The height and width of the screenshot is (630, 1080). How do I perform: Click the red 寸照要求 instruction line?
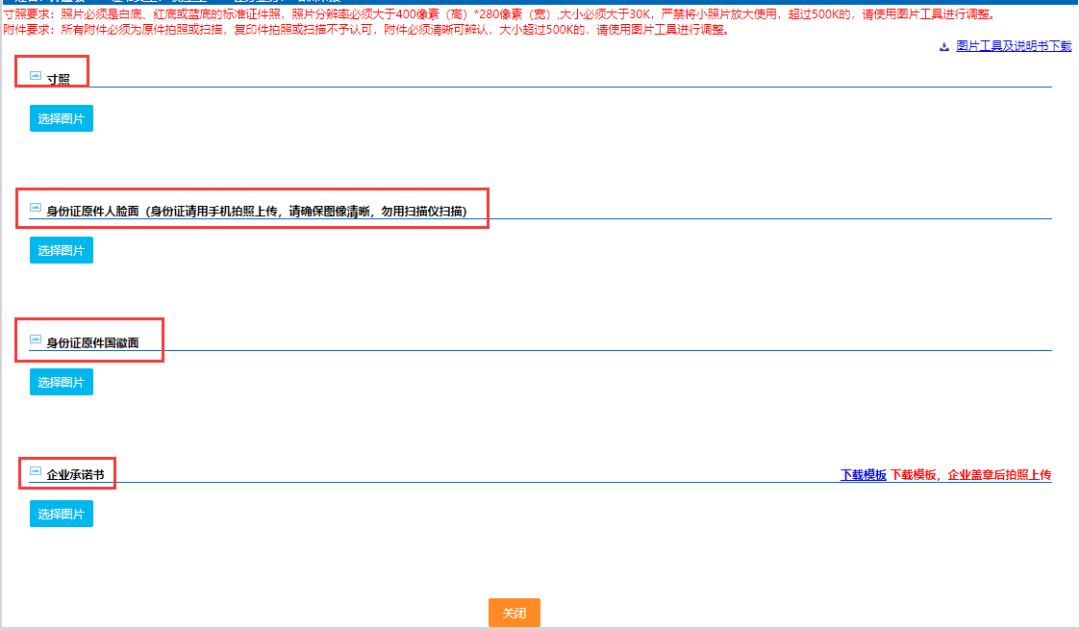point(500,15)
